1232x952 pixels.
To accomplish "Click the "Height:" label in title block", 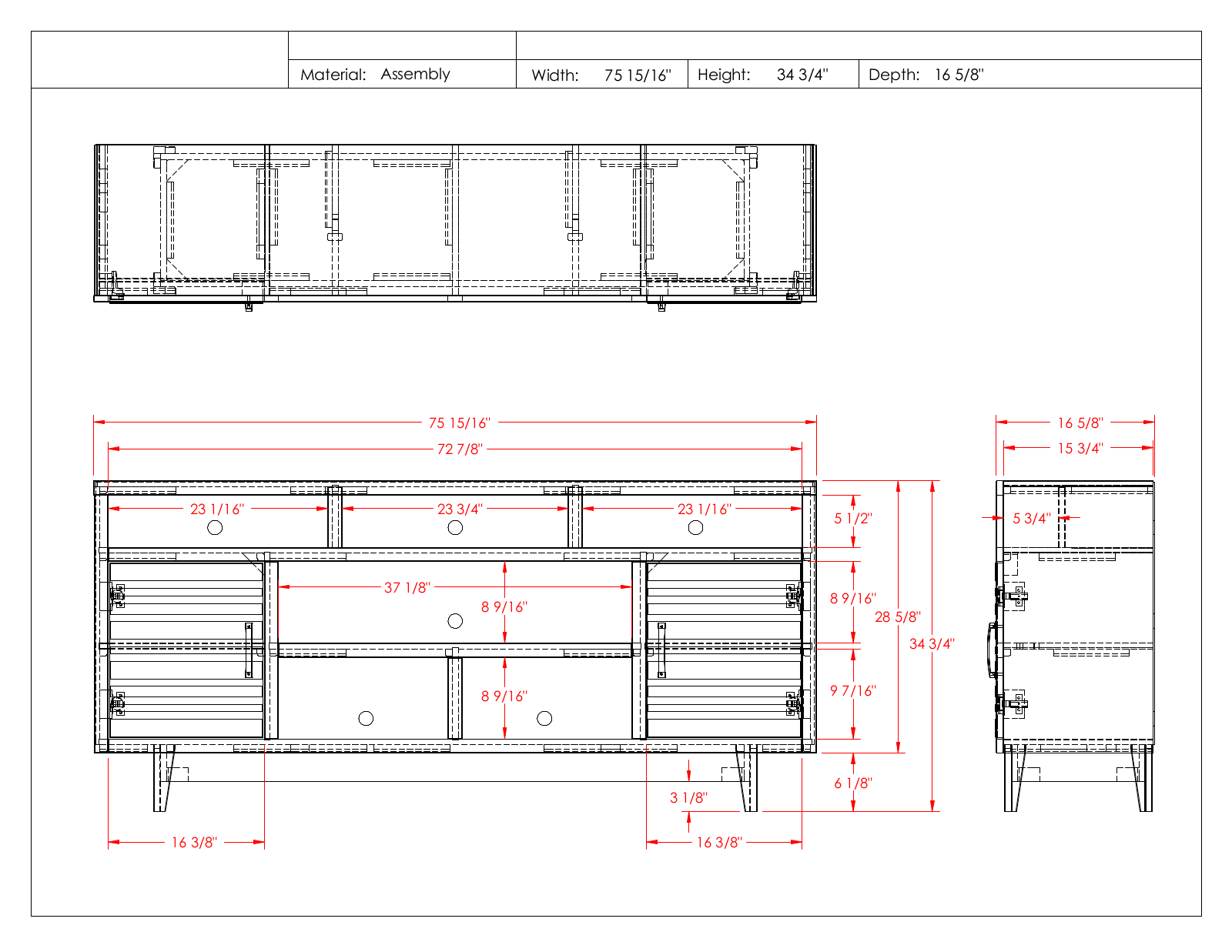I will pos(724,75).
